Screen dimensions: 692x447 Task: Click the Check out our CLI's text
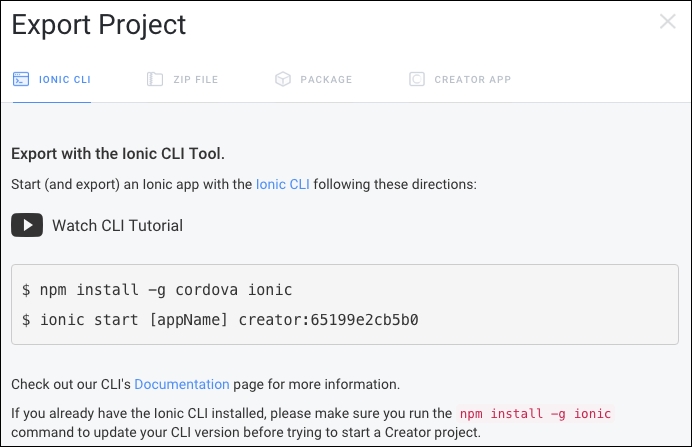pyautogui.click(x=71, y=384)
